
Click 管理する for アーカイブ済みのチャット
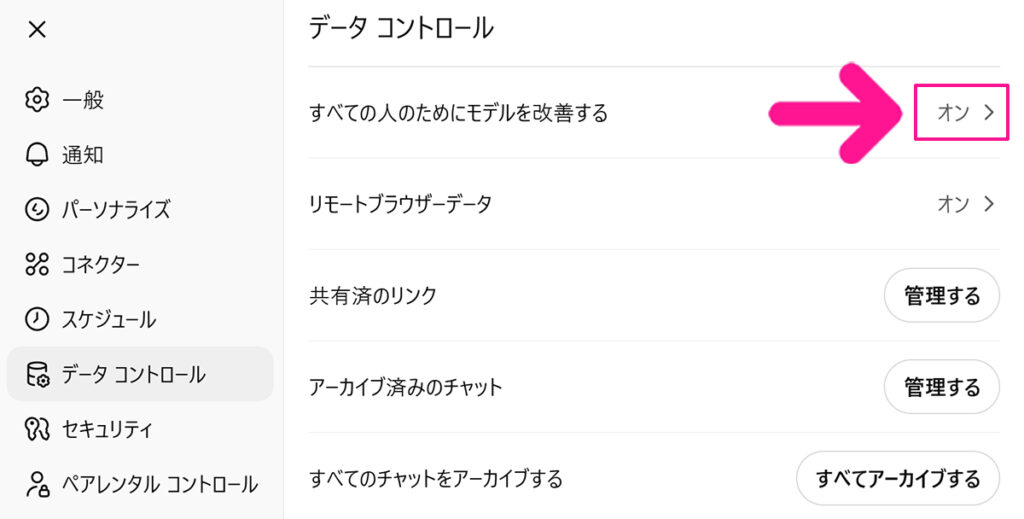point(941,387)
